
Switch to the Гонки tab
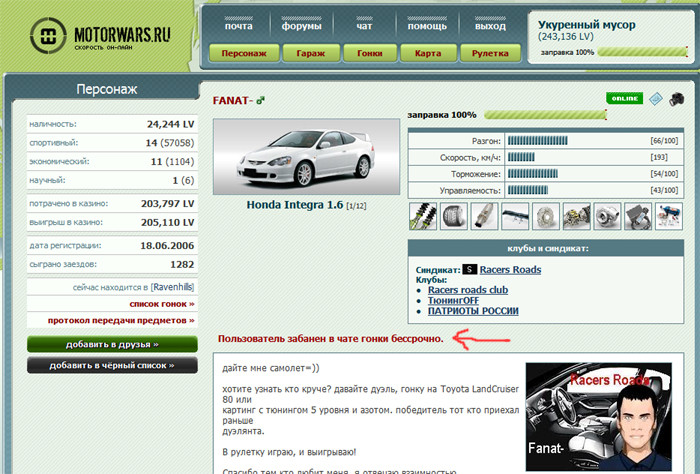click(x=370, y=53)
